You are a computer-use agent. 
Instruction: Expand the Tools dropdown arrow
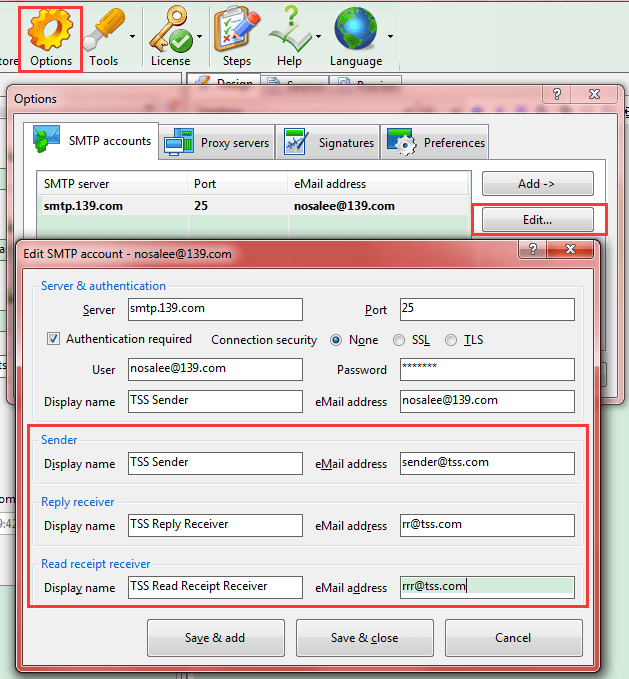point(132,36)
